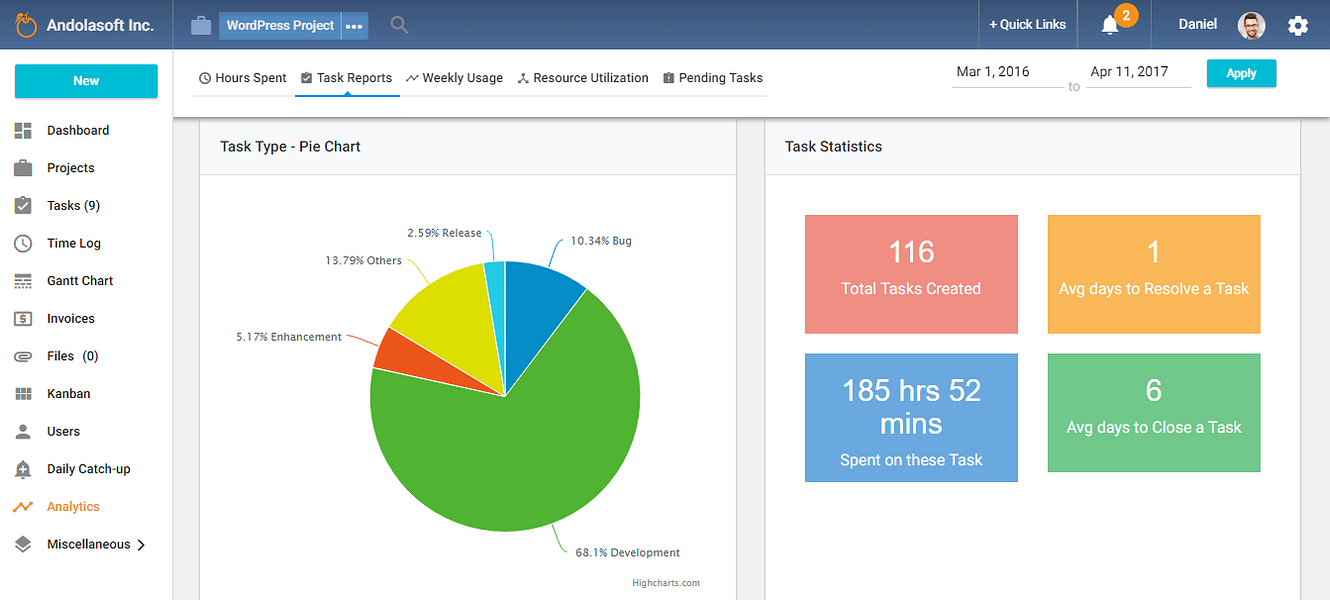Click Daniel's profile avatar
This screenshot has width=1330, height=600.
click(x=1251, y=26)
